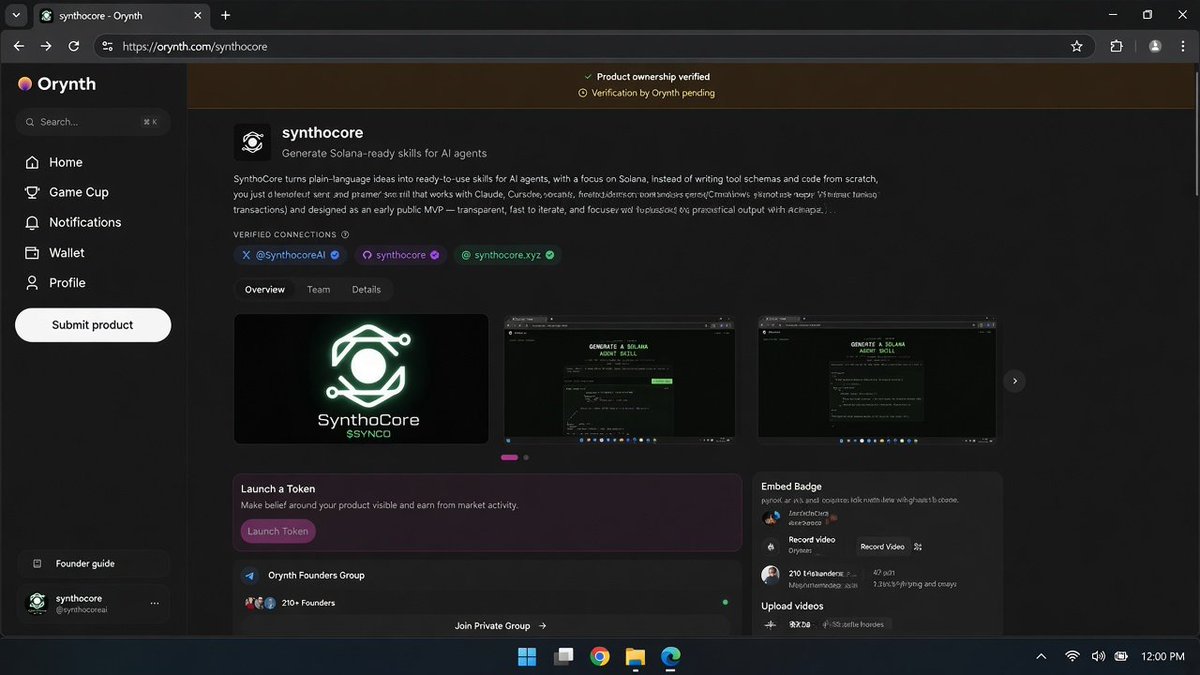The height and width of the screenshot is (675, 1200).
Task: Click the 210+ Founders avatars
Action: [x=260, y=603]
